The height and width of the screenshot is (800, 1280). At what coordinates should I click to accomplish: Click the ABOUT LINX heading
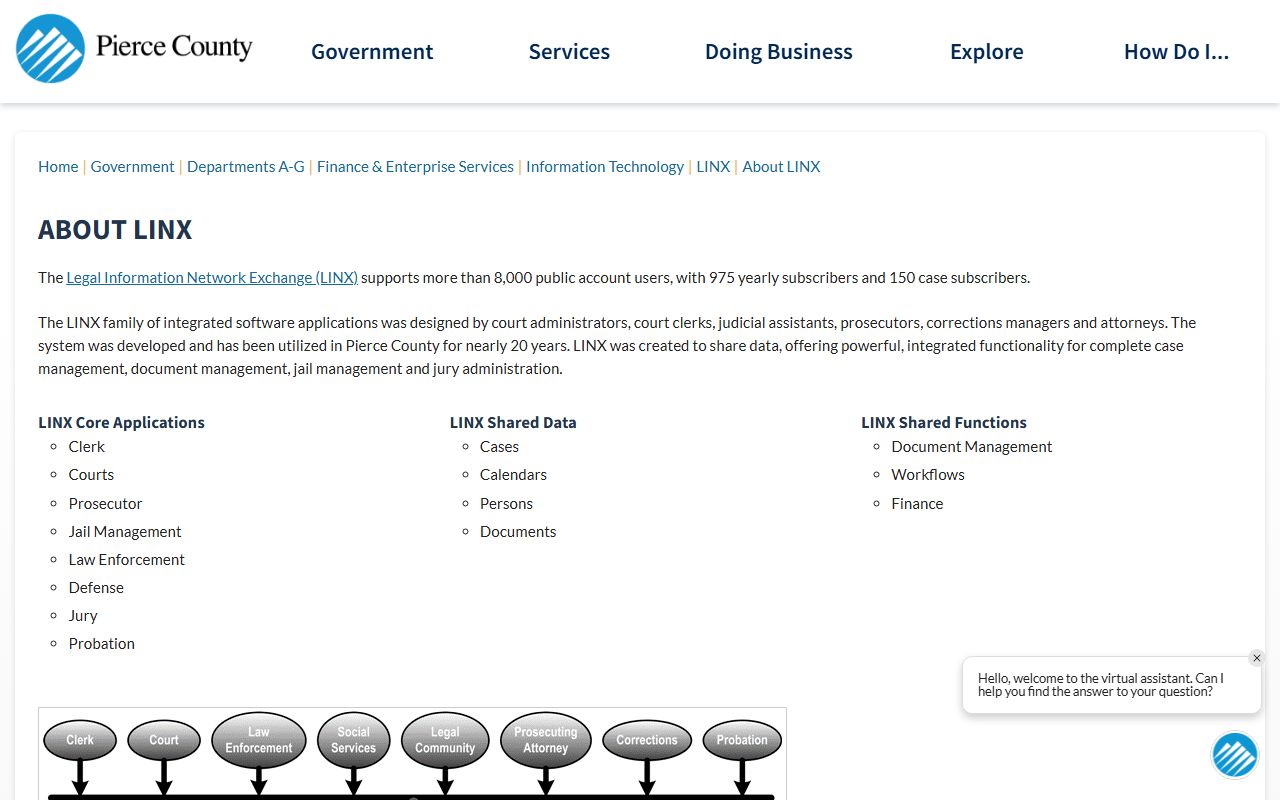click(115, 230)
